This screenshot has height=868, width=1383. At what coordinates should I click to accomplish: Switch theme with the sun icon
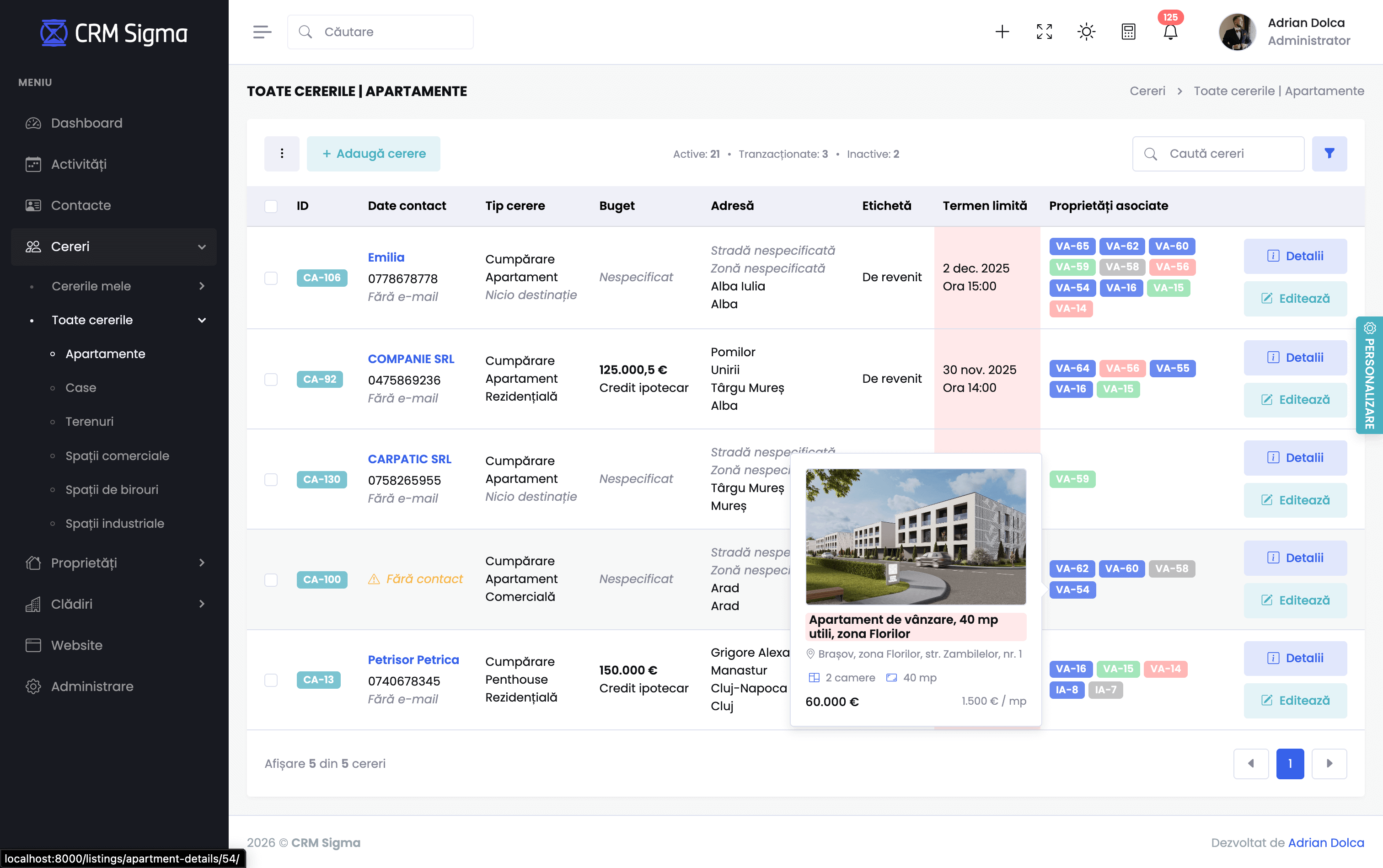click(1086, 32)
